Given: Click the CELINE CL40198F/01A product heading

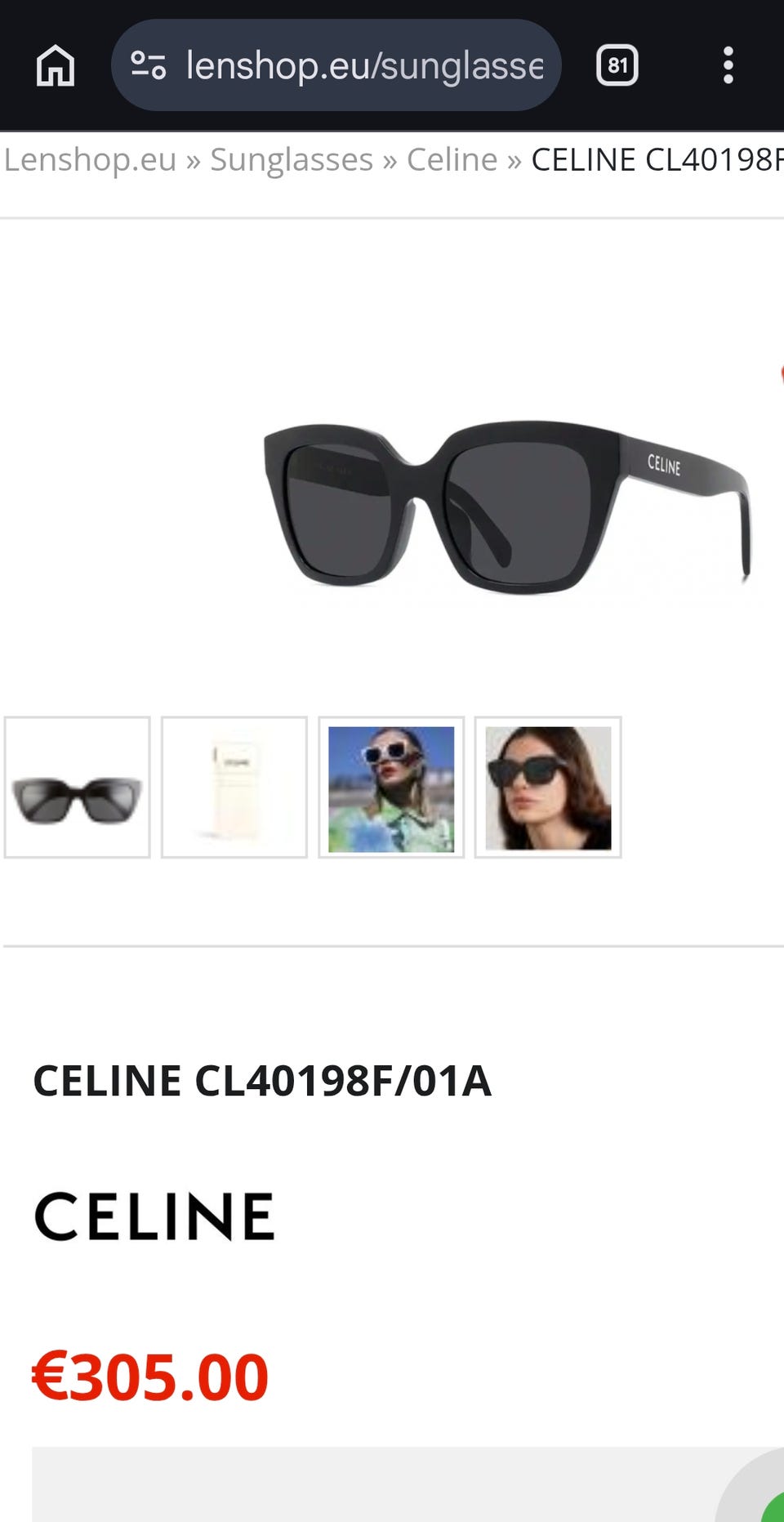Looking at the screenshot, I should pos(262,1081).
